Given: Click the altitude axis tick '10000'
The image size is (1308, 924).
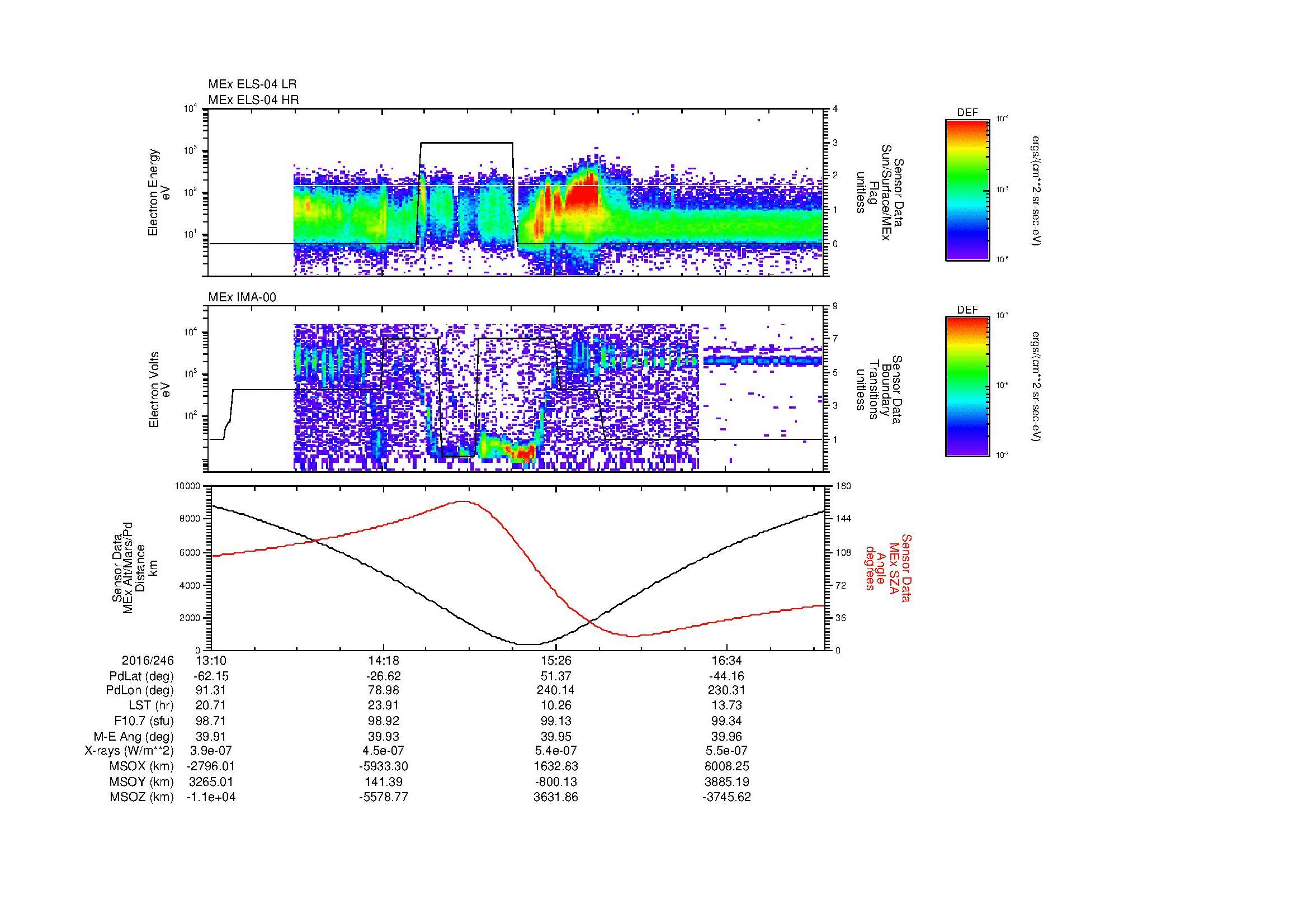Looking at the screenshot, I should [187, 486].
